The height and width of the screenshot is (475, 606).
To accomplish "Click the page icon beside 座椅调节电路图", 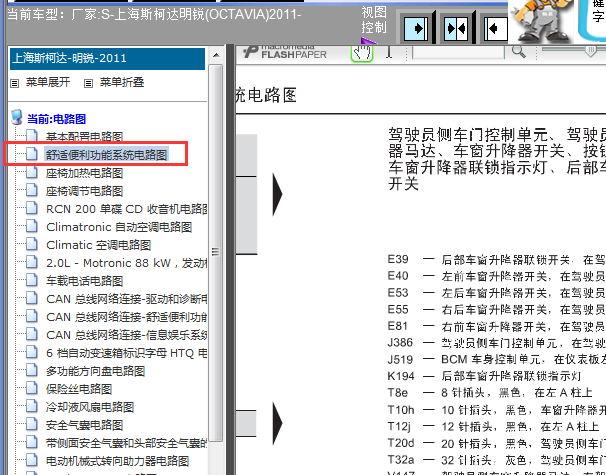I will click(32, 190).
